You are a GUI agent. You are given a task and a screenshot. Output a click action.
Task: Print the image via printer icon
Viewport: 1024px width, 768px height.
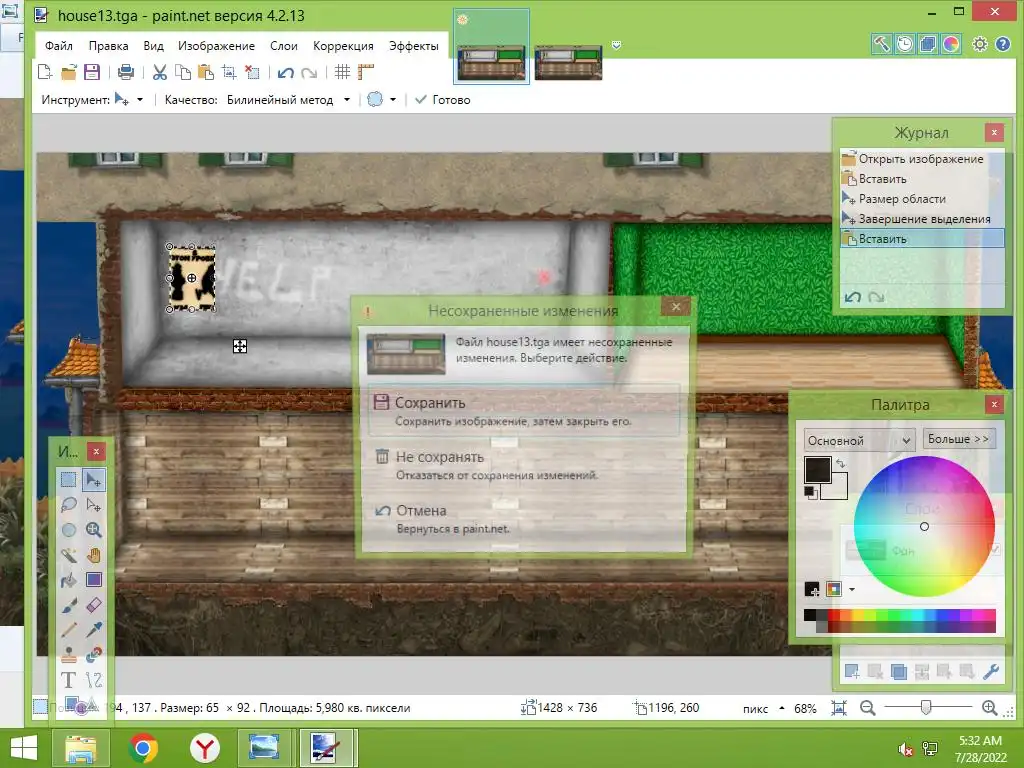[126, 72]
